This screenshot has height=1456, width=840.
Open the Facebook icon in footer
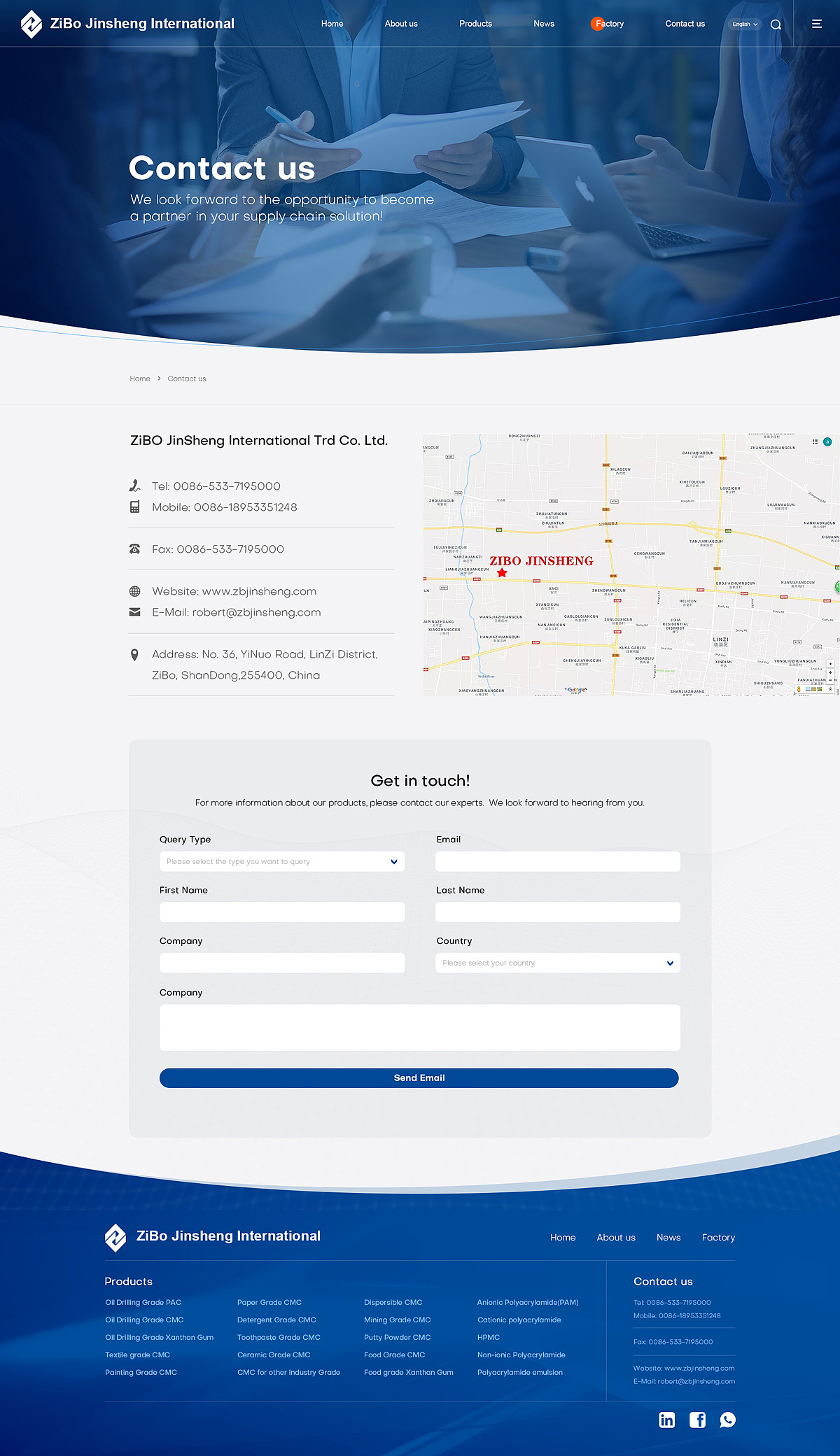coord(697,1420)
